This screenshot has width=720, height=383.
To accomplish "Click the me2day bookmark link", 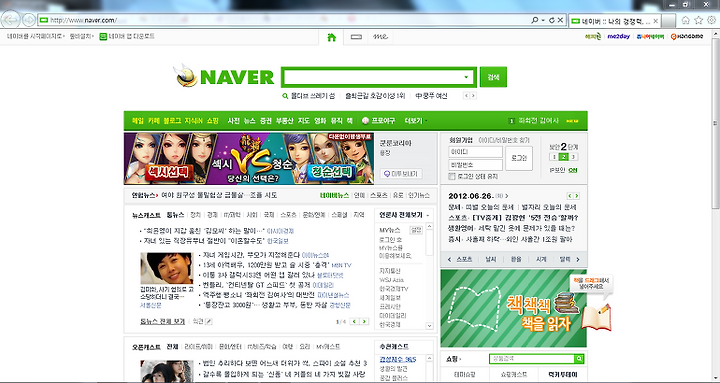I will point(619,37).
